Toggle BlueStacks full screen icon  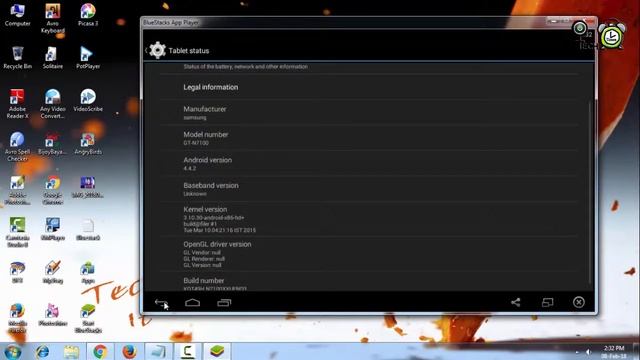click(547, 302)
